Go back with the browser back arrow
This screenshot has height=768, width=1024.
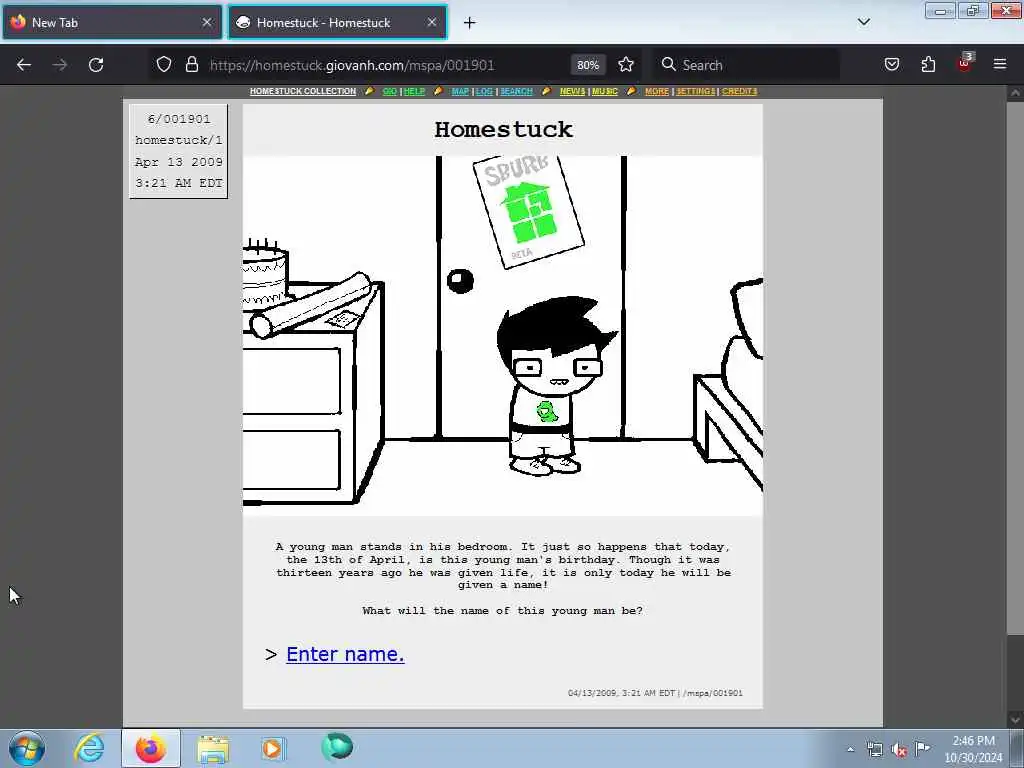[24, 65]
